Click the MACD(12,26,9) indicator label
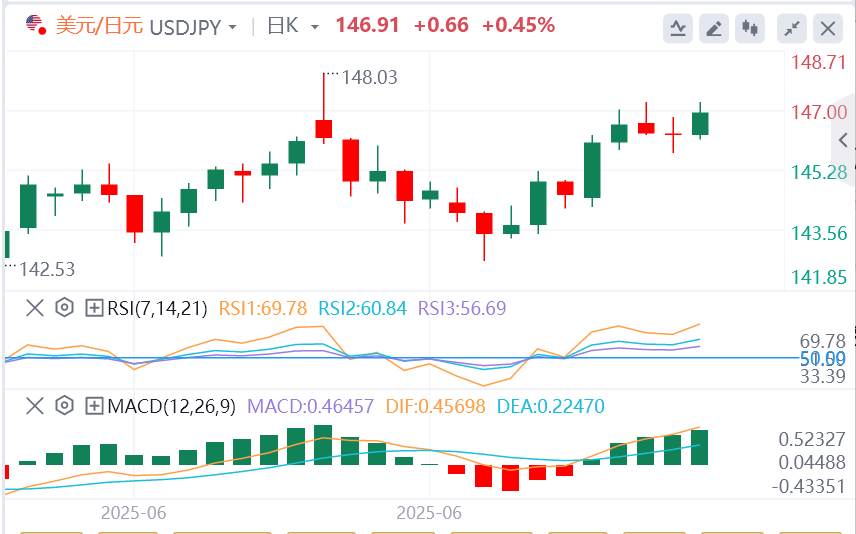This screenshot has width=856, height=534. pos(171,406)
